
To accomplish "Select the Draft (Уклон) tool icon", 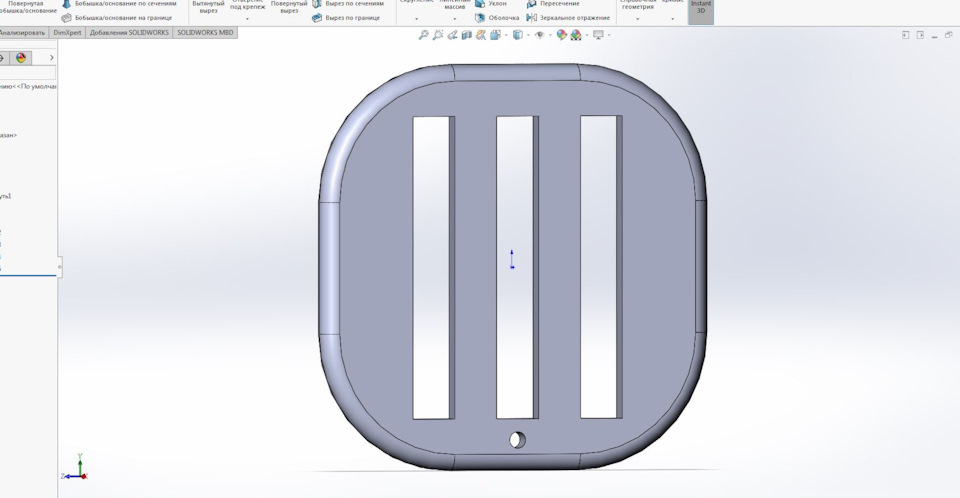I will [x=481, y=4].
